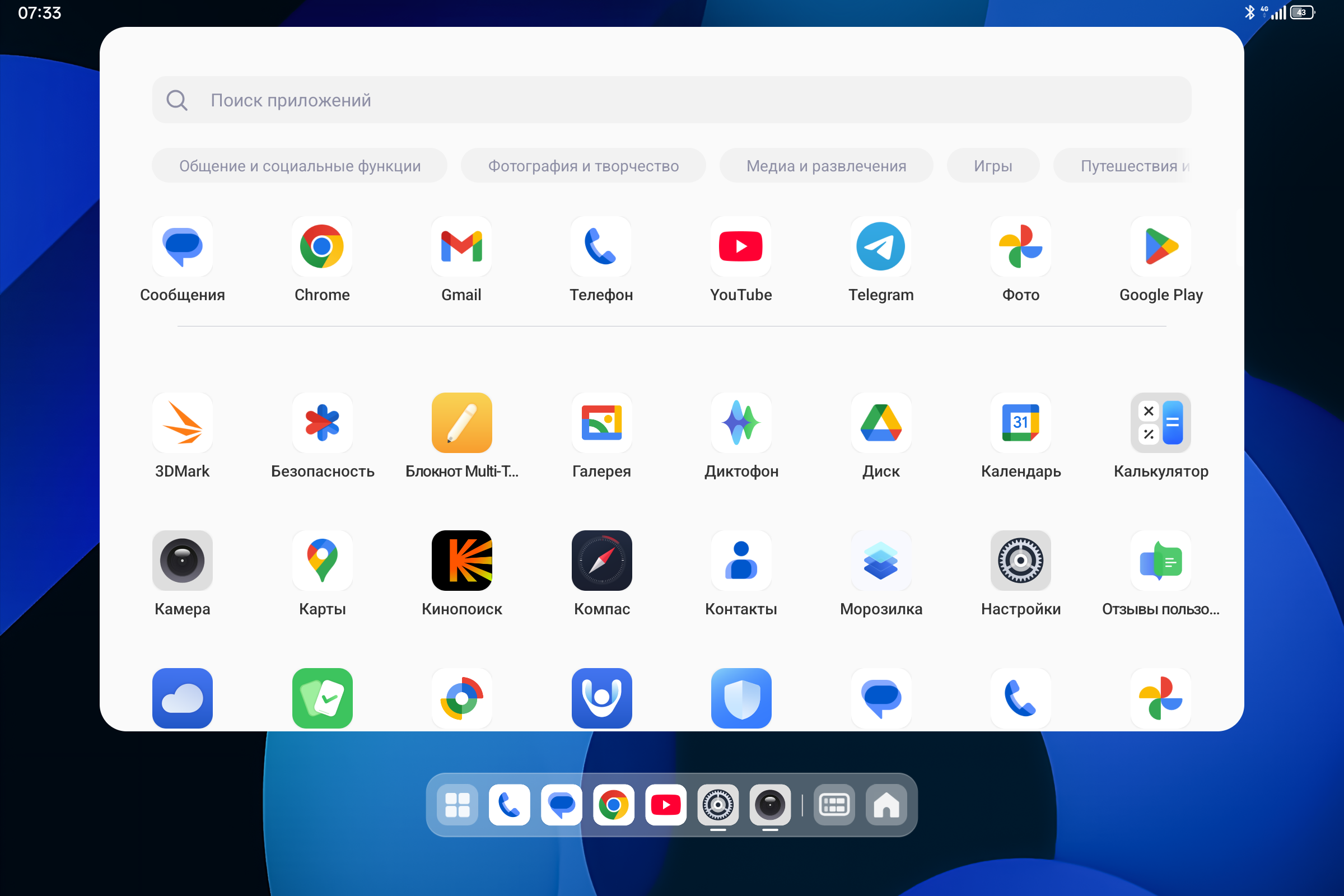Launch the Диктофон recorder app
This screenshot has width=1344, height=896.
point(741,423)
